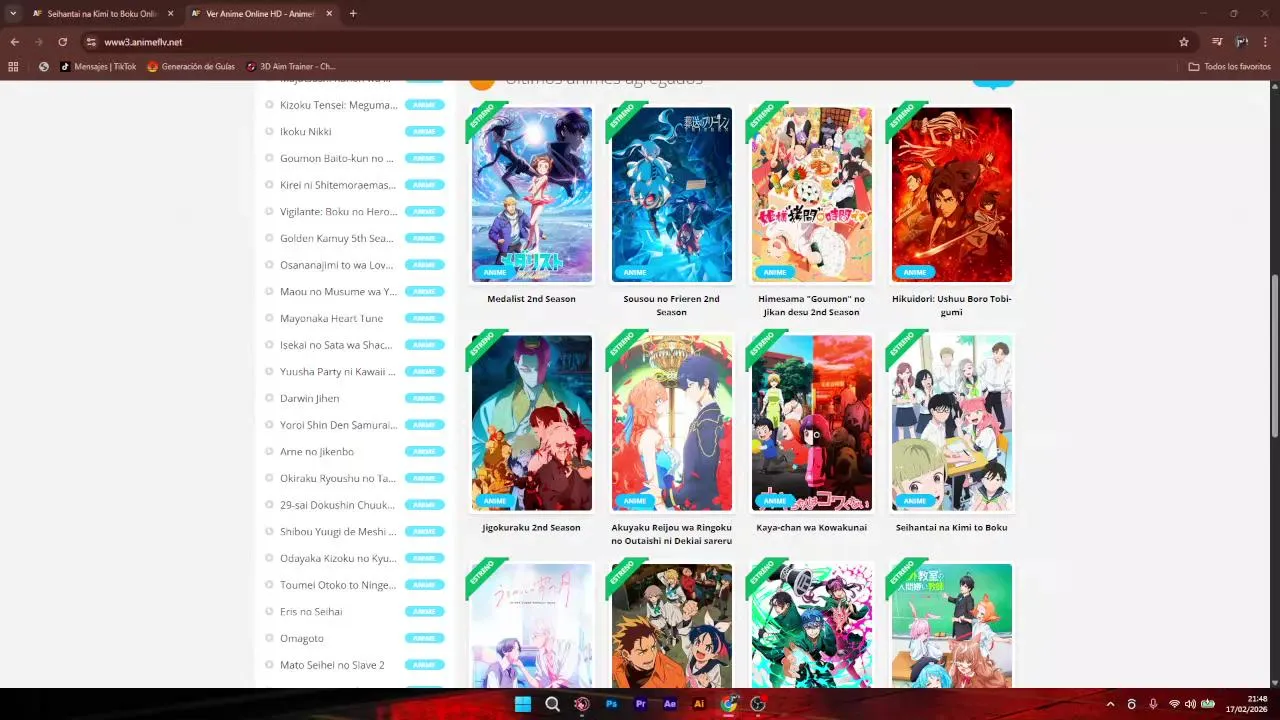Open Sousou no Frieren 2nd Season poster
The height and width of the screenshot is (720, 1280).
(672, 195)
